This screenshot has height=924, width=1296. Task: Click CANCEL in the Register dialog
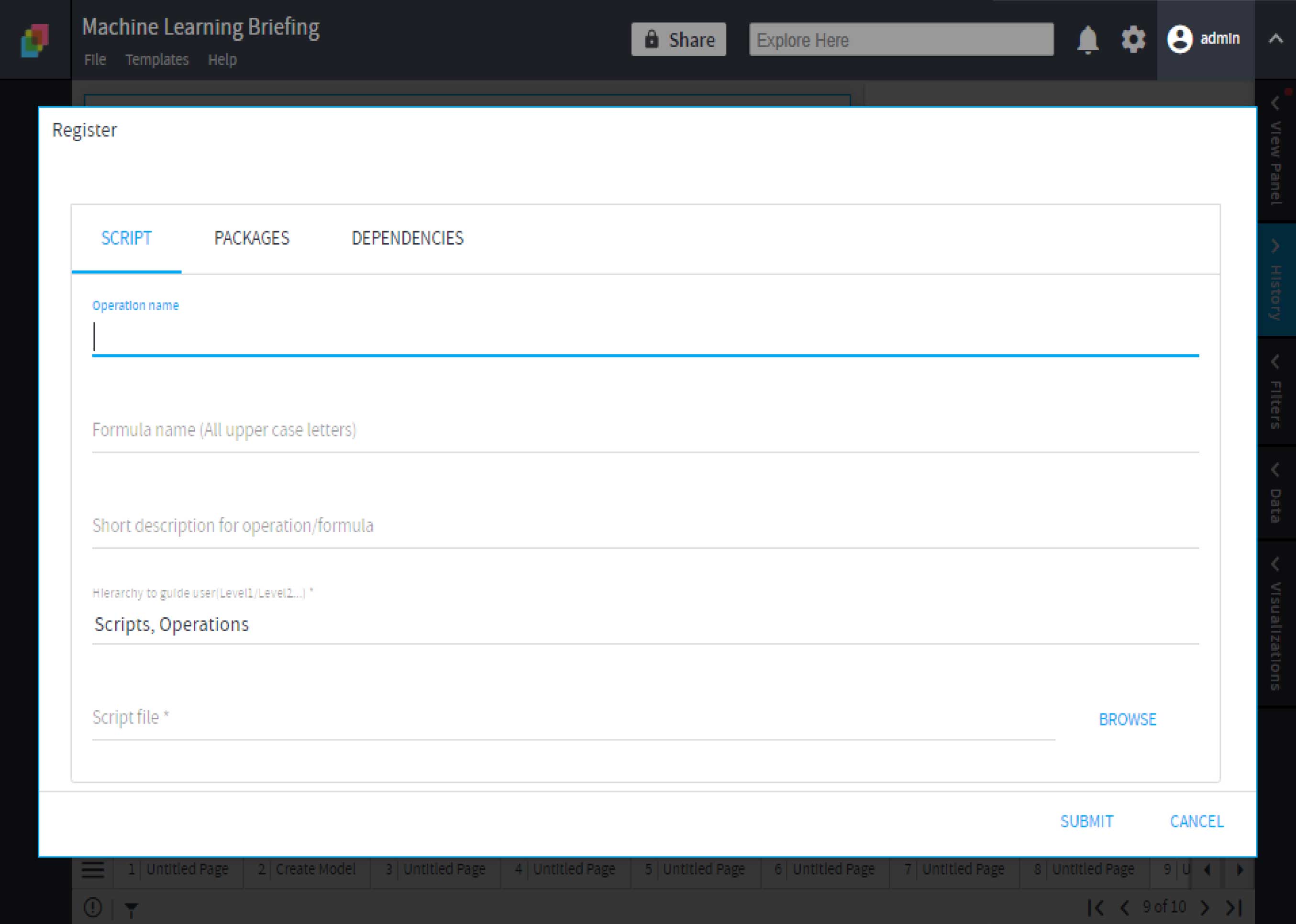coord(1196,821)
